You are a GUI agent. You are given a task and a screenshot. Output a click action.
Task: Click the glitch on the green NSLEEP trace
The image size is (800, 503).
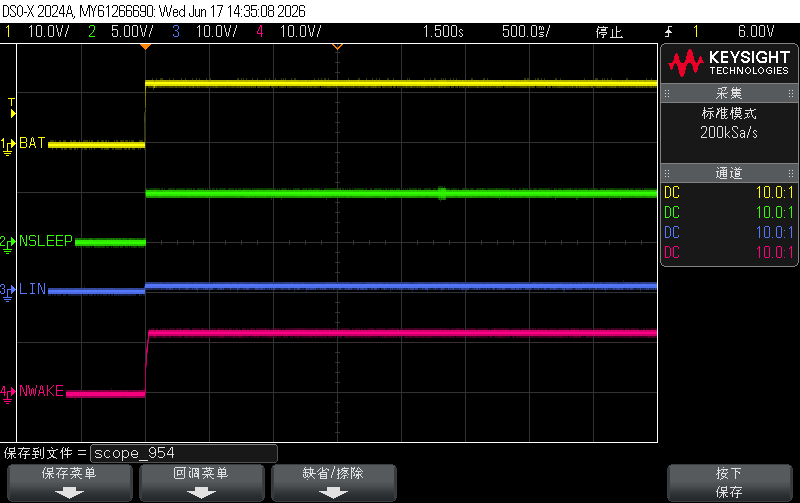tap(442, 193)
